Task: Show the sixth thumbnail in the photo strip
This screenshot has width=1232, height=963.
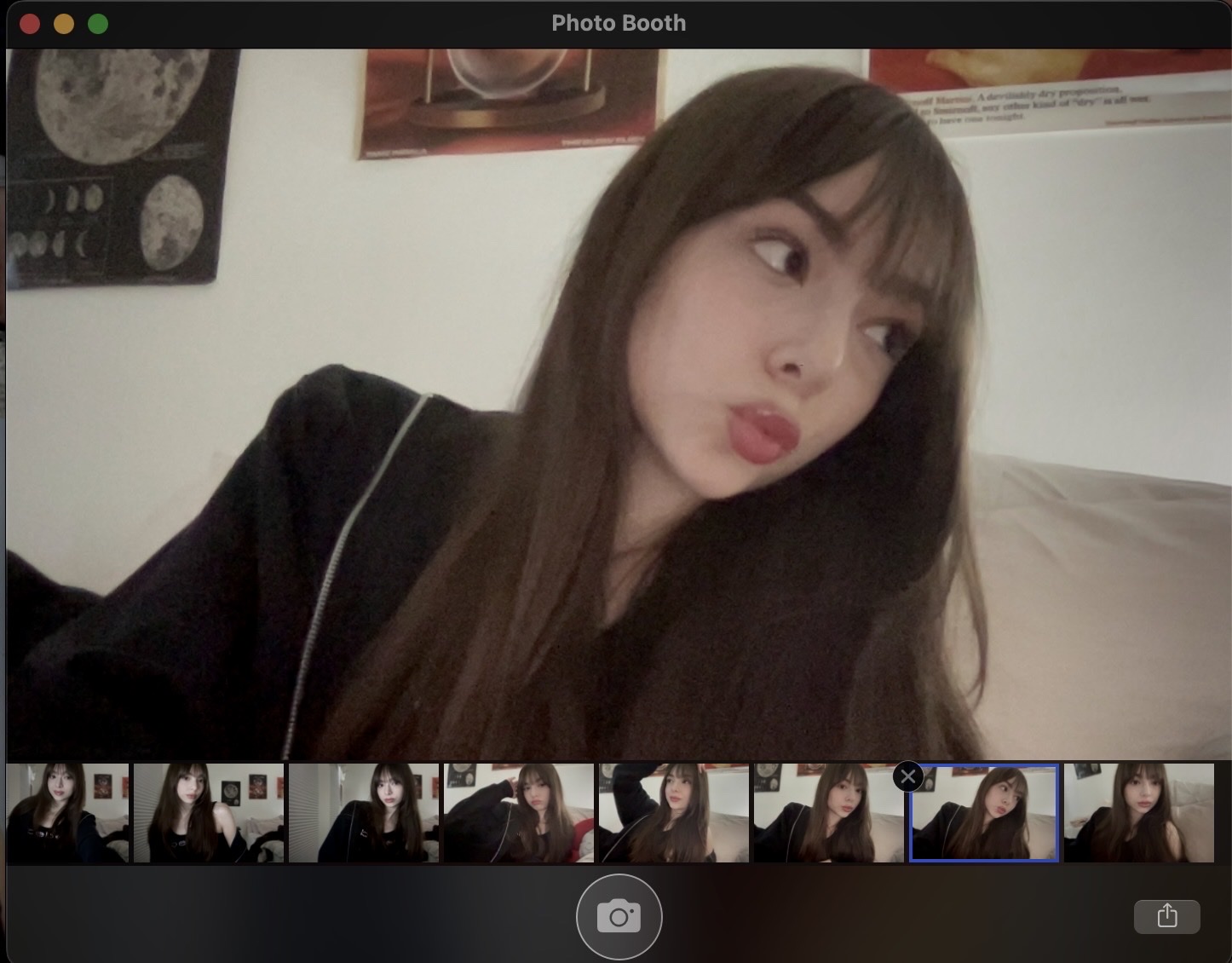Action: [829, 813]
